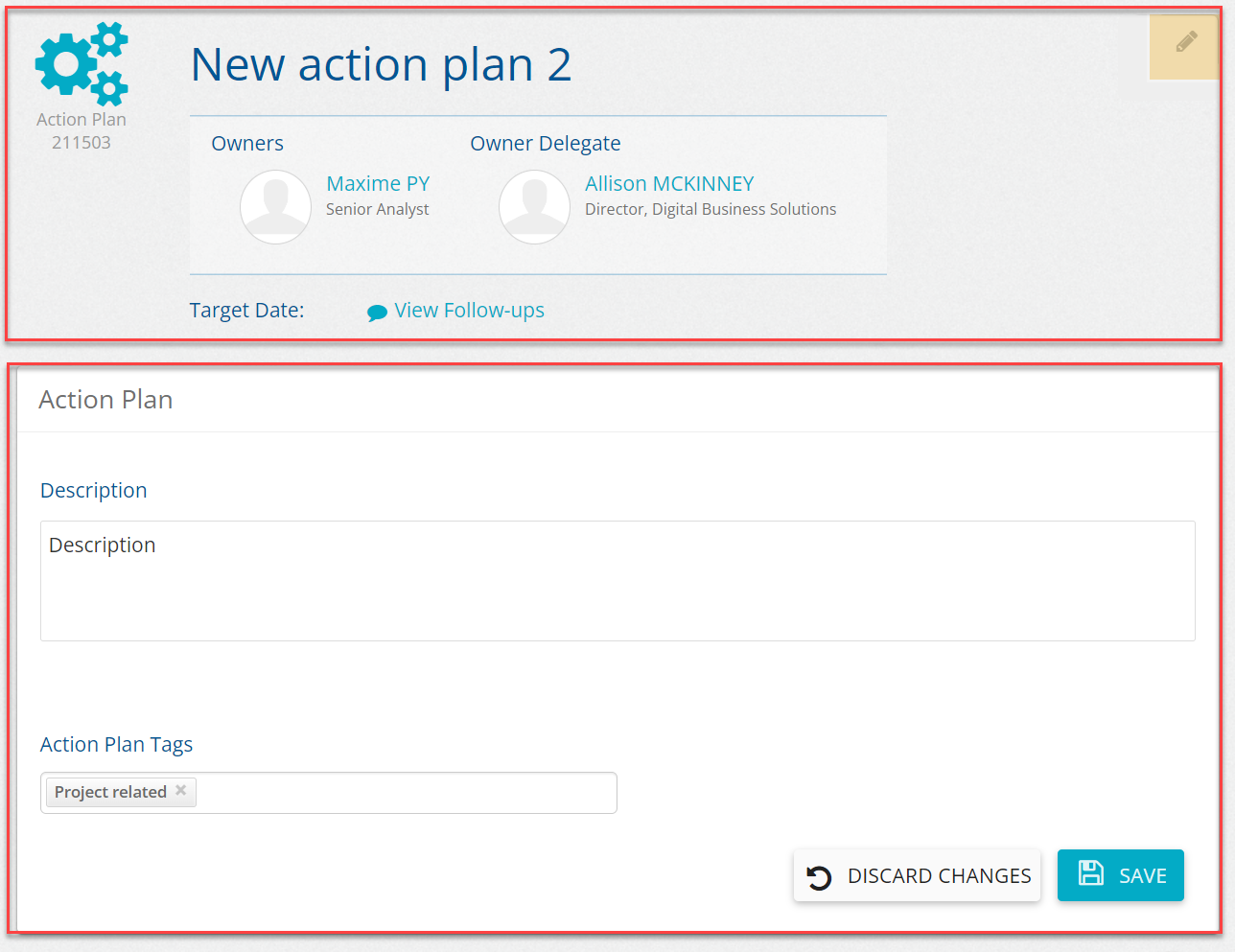Open the Maxime PY name link
1235x952 pixels.
click(x=378, y=183)
